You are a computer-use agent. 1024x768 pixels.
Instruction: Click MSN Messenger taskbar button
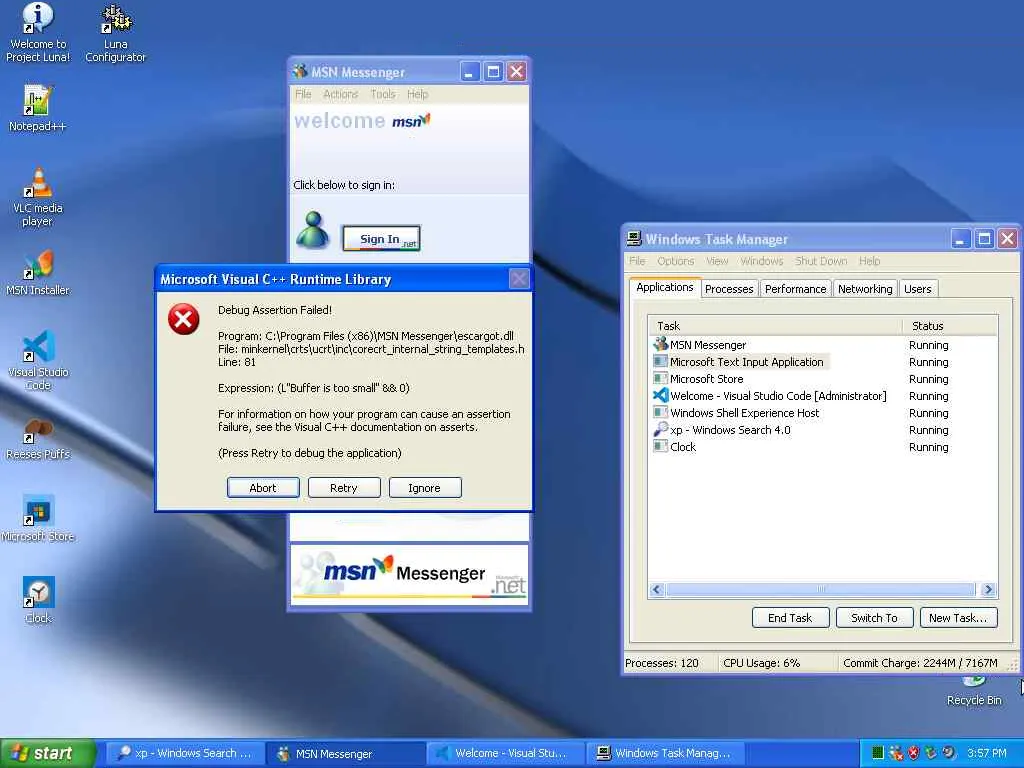pyautogui.click(x=345, y=753)
